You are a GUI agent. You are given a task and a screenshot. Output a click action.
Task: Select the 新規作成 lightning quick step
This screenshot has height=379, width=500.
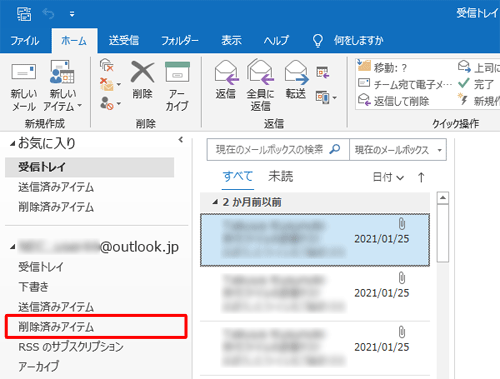click(x=479, y=101)
